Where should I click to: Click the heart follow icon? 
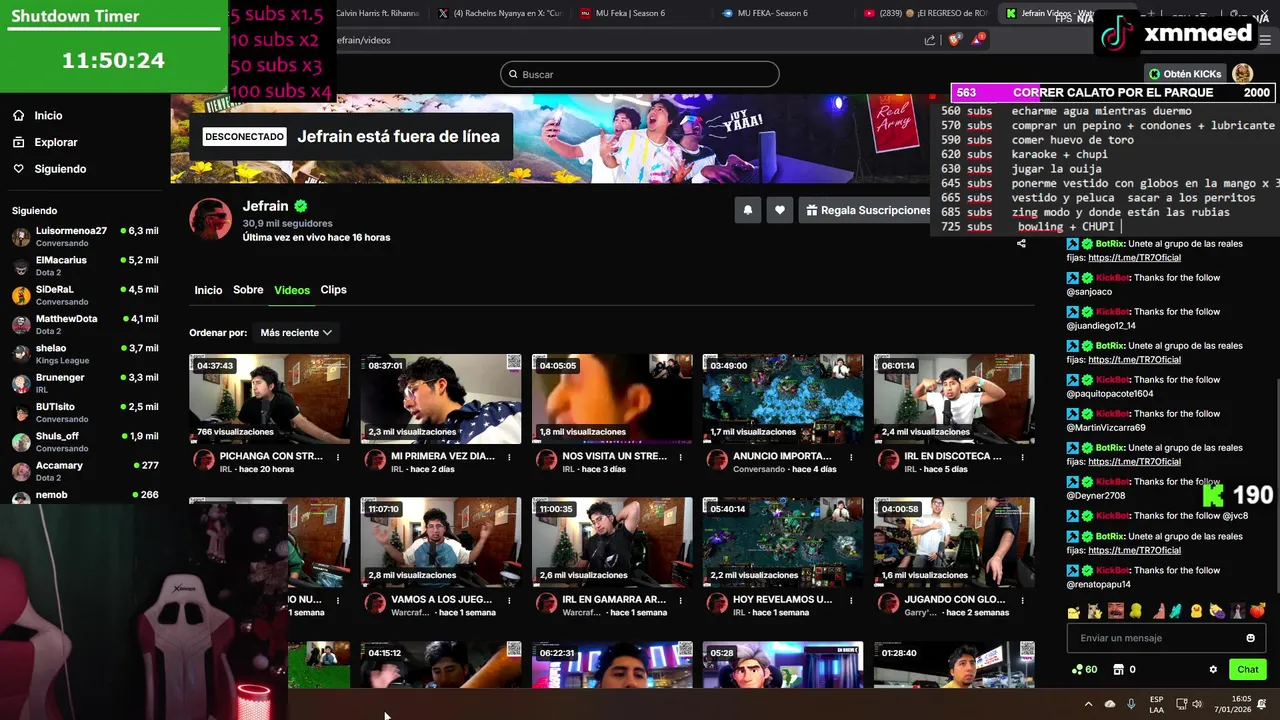coord(780,210)
